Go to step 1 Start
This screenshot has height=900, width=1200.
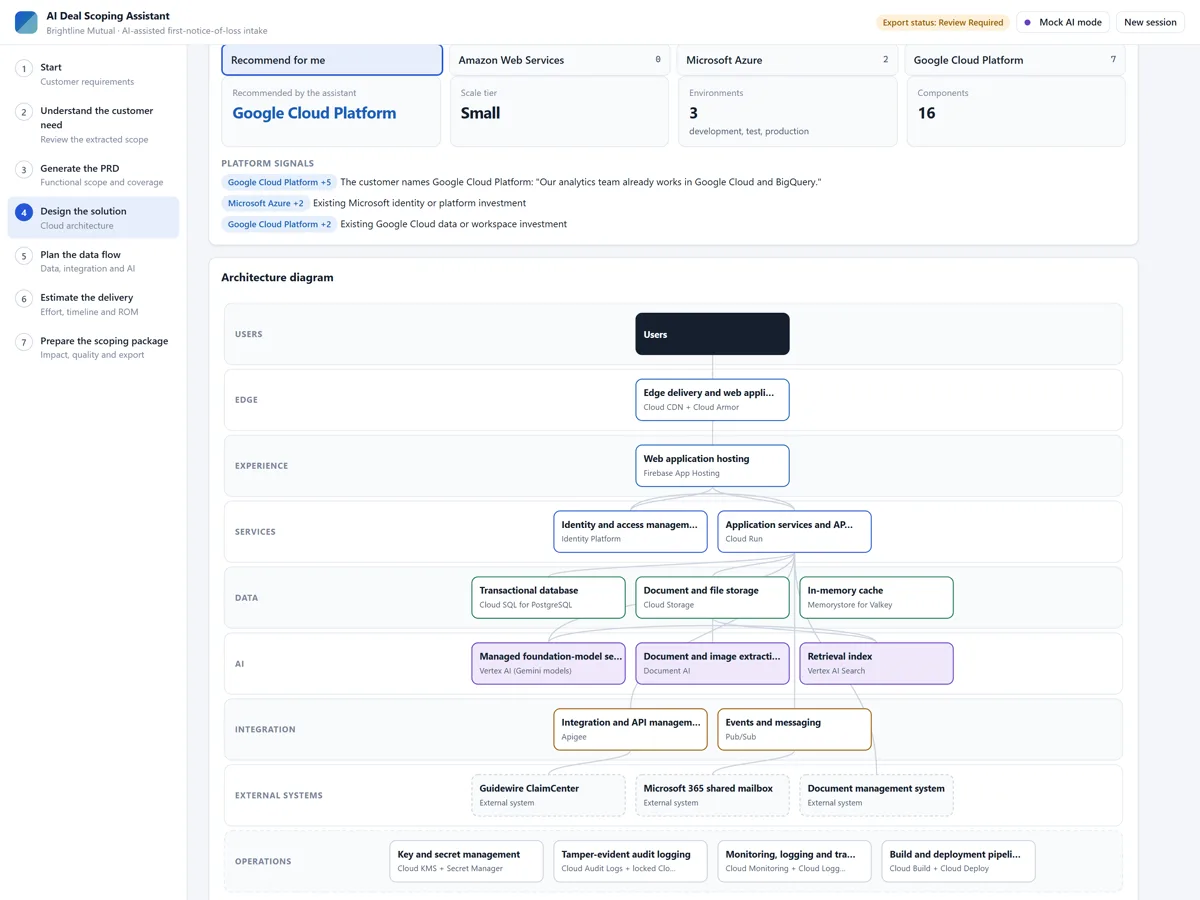tap(93, 74)
